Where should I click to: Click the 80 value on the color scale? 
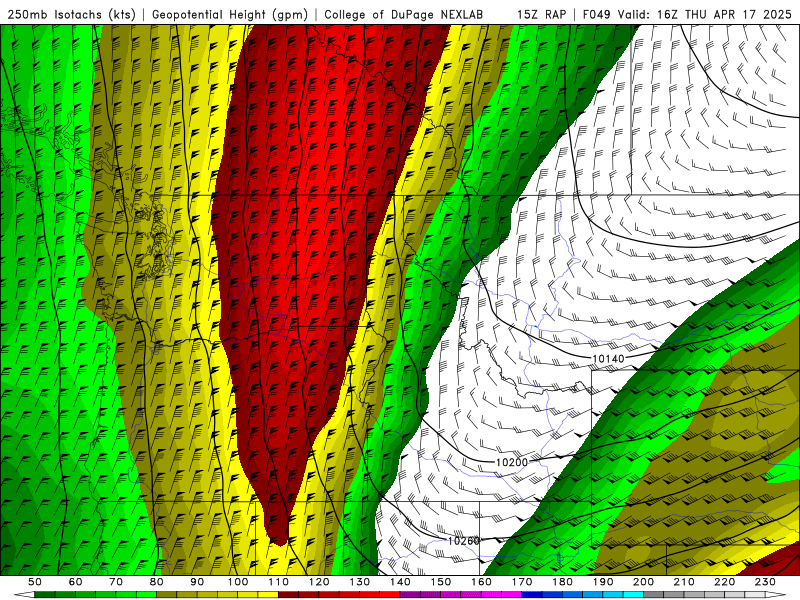[157, 582]
